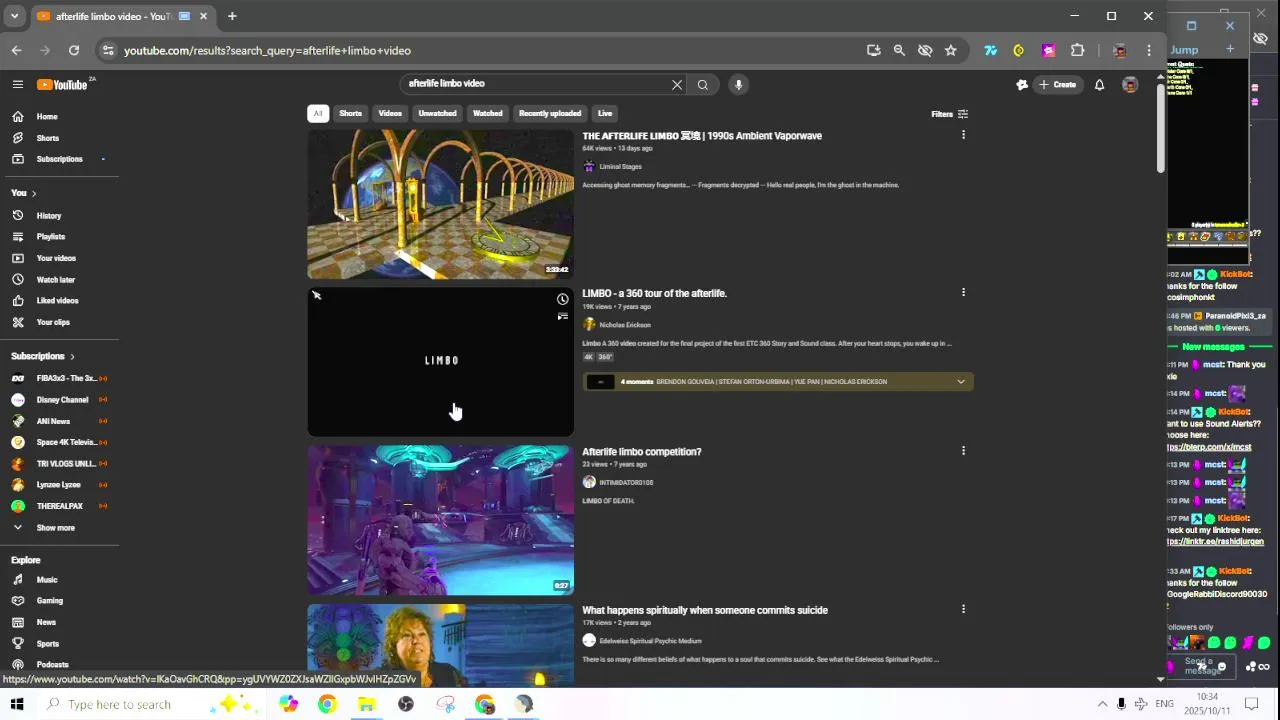Viewport: 1280px width, 720px height.
Task: Open more options for Afterlife limbo competition
Action: point(963,451)
